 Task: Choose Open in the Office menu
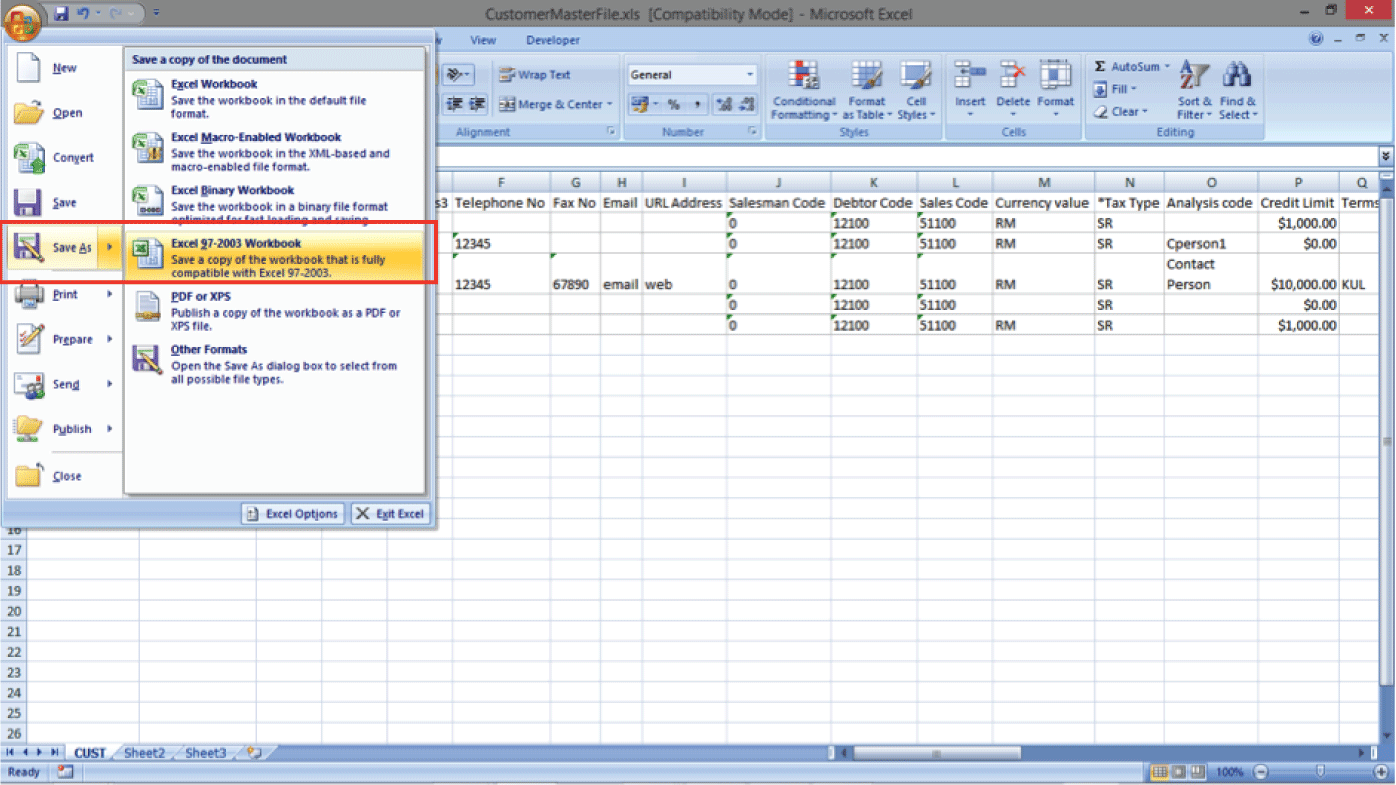pos(63,113)
